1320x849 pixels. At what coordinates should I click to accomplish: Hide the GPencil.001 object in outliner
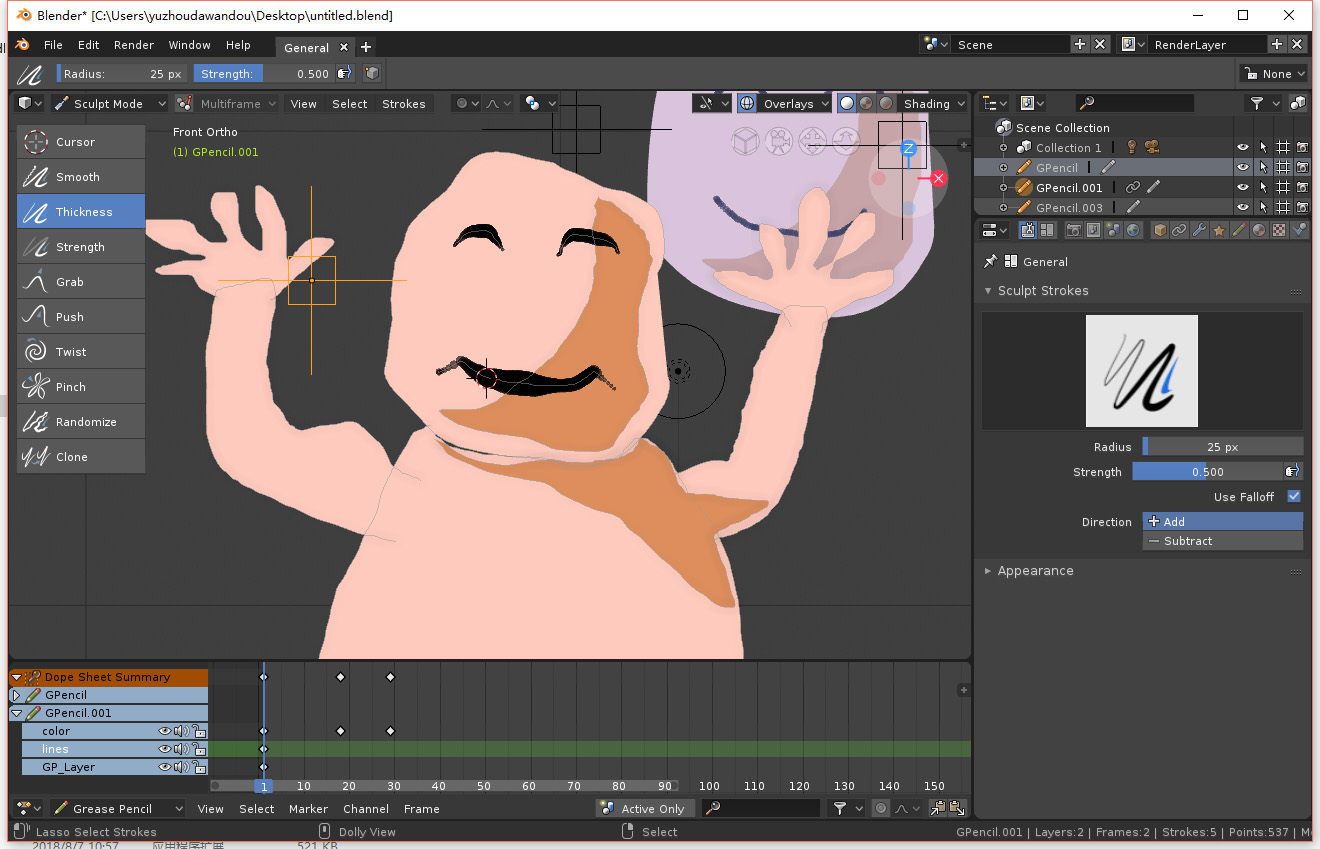click(1242, 188)
